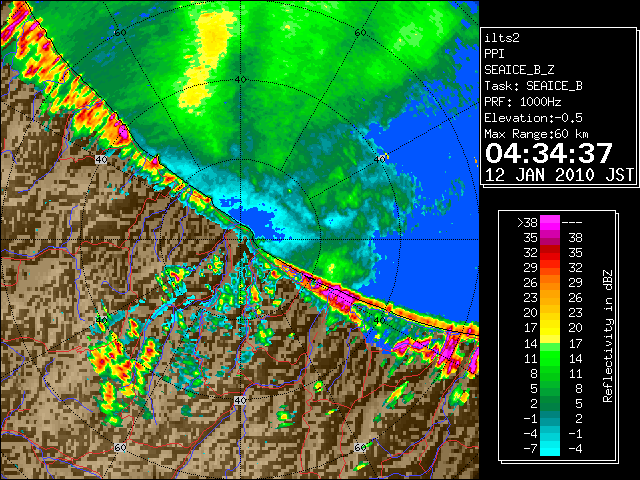Image resolution: width=640 pixels, height=480 pixels.
Task: Select the 'SEAICE_B_Z' product name
Action: click(x=519, y=70)
